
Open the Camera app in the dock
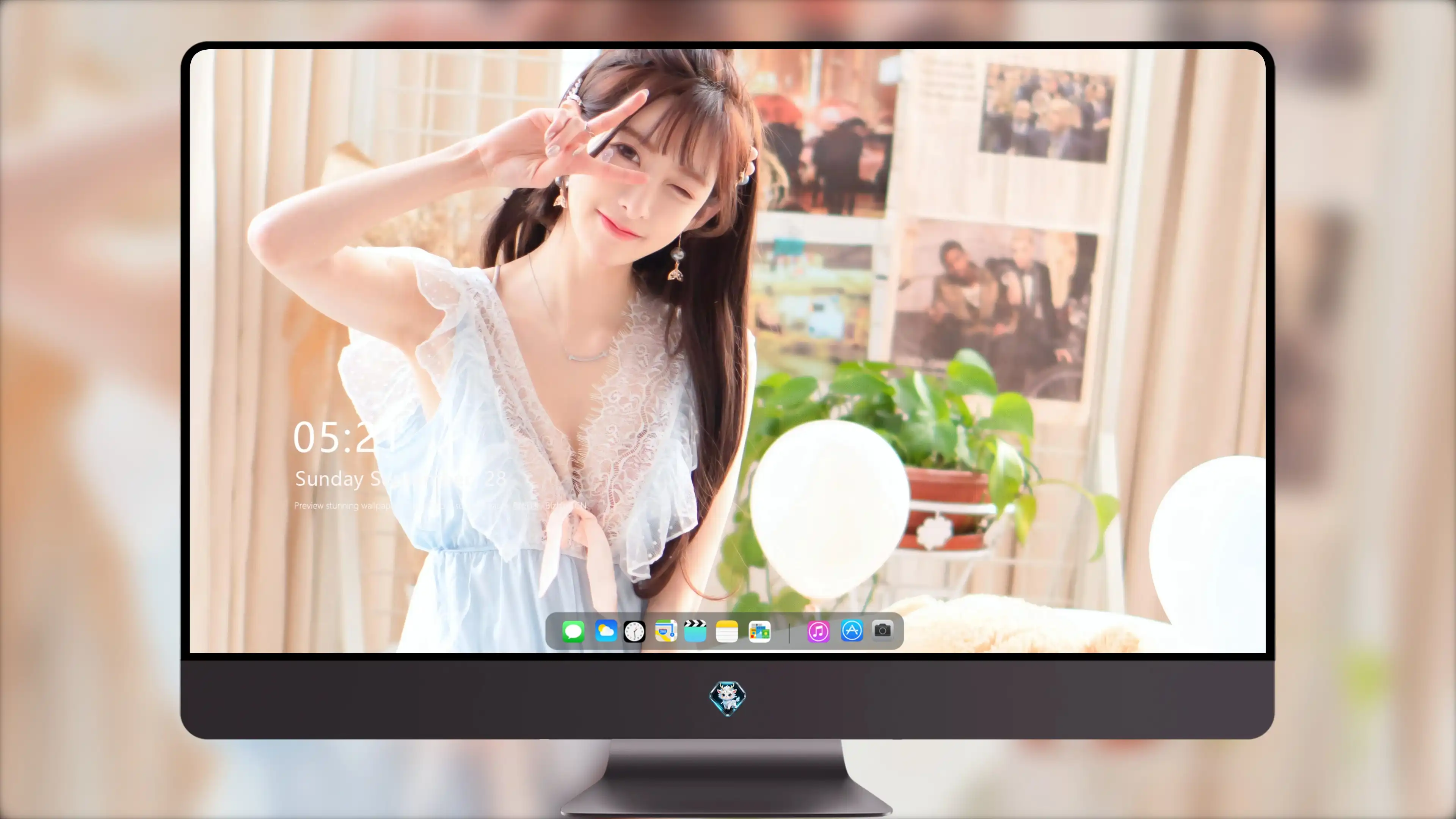(x=882, y=630)
